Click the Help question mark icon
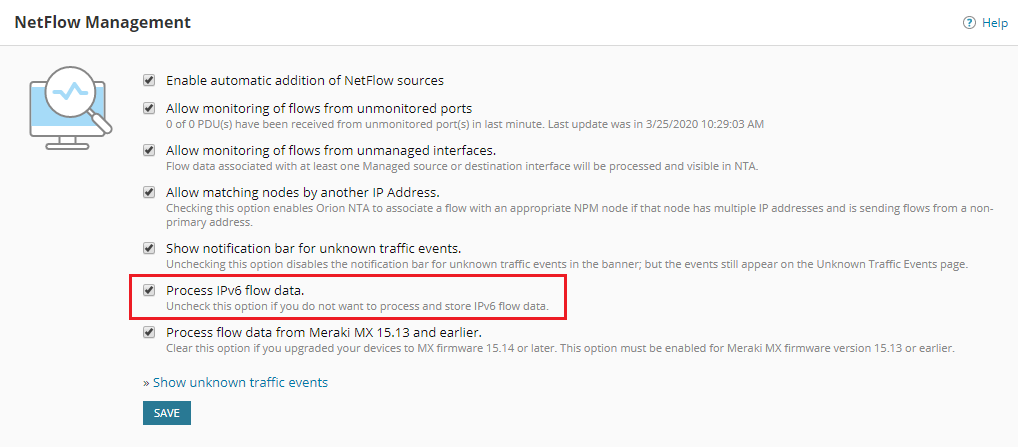 (969, 23)
